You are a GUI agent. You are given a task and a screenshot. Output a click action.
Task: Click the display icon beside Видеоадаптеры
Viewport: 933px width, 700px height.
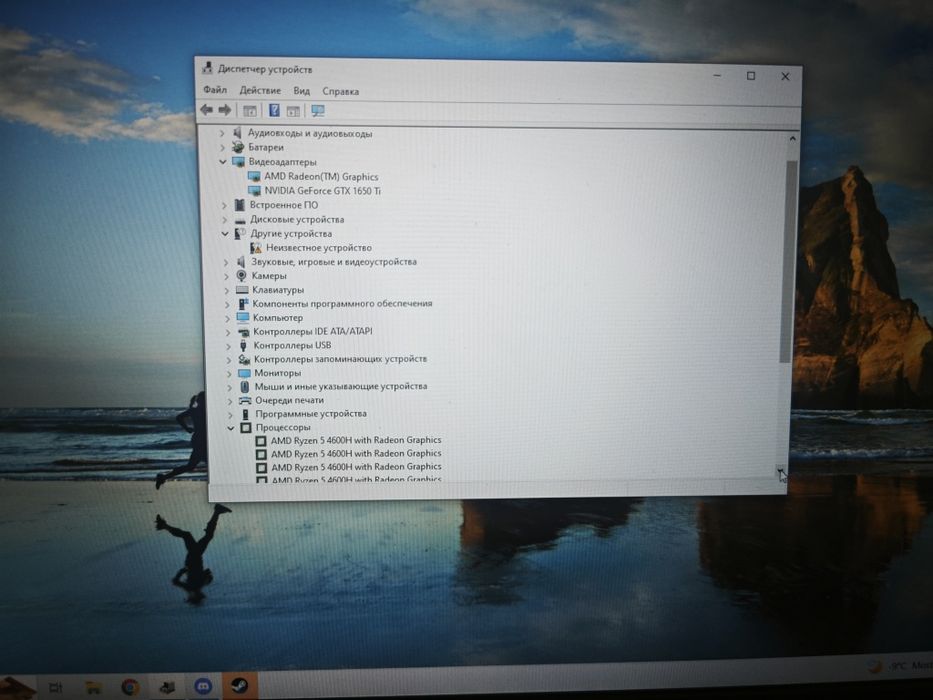[x=239, y=162]
